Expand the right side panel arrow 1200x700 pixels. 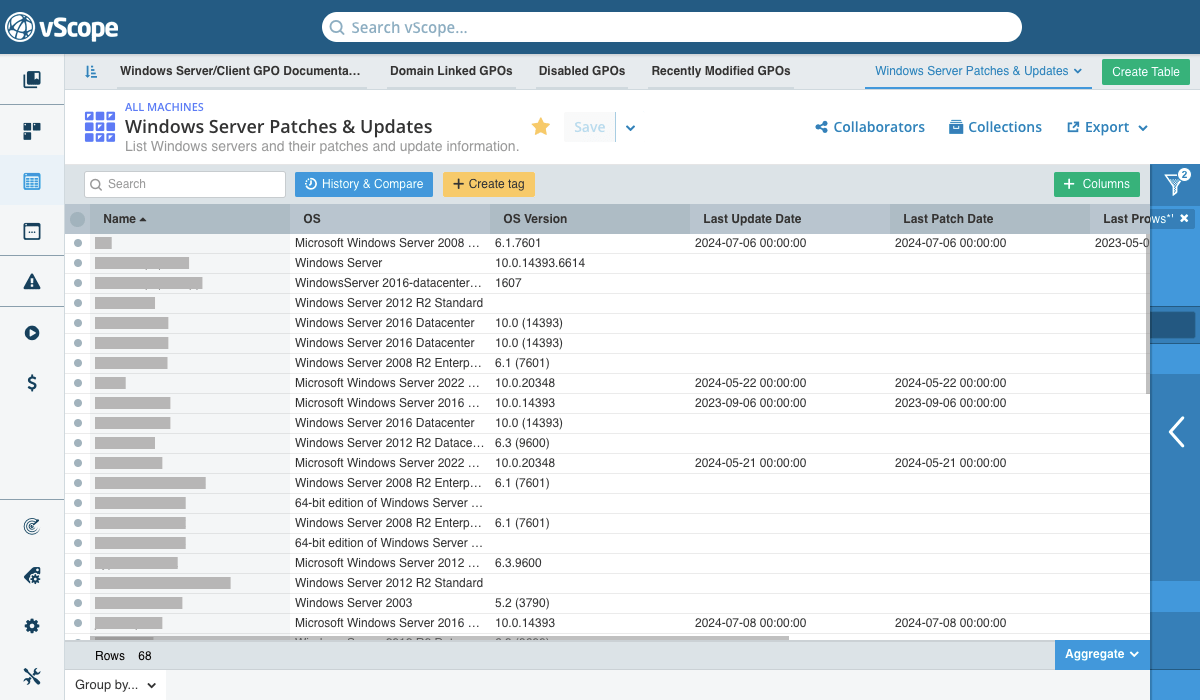tap(1176, 431)
